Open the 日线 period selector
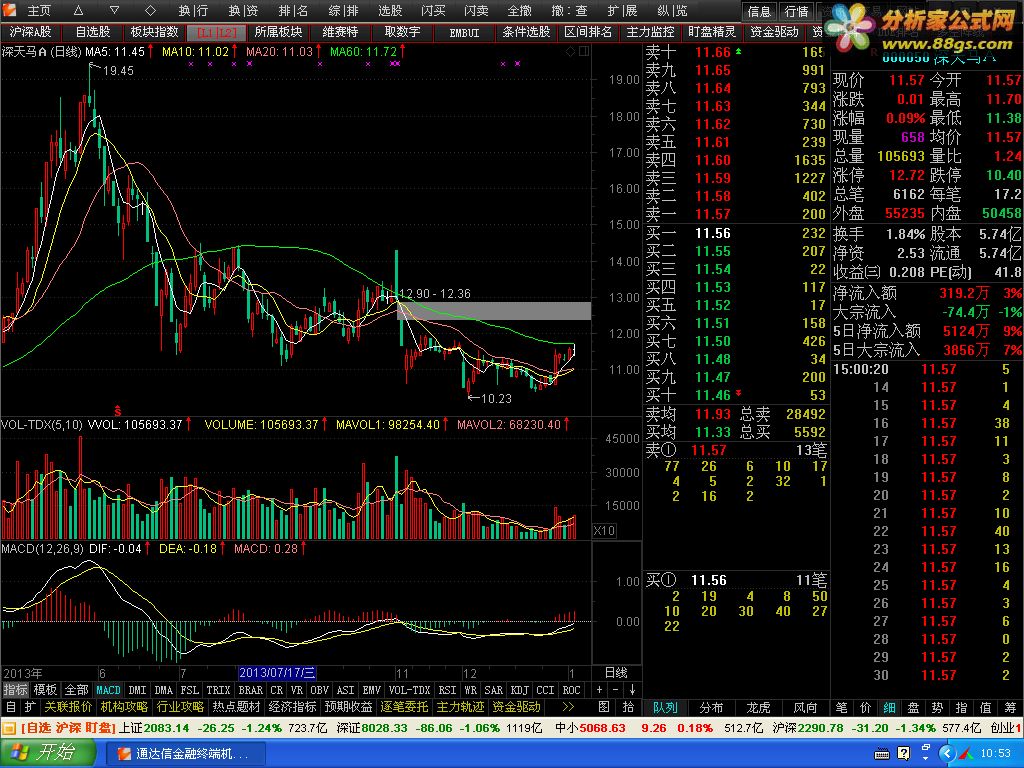Screen dimensions: 1024x768 [616, 673]
